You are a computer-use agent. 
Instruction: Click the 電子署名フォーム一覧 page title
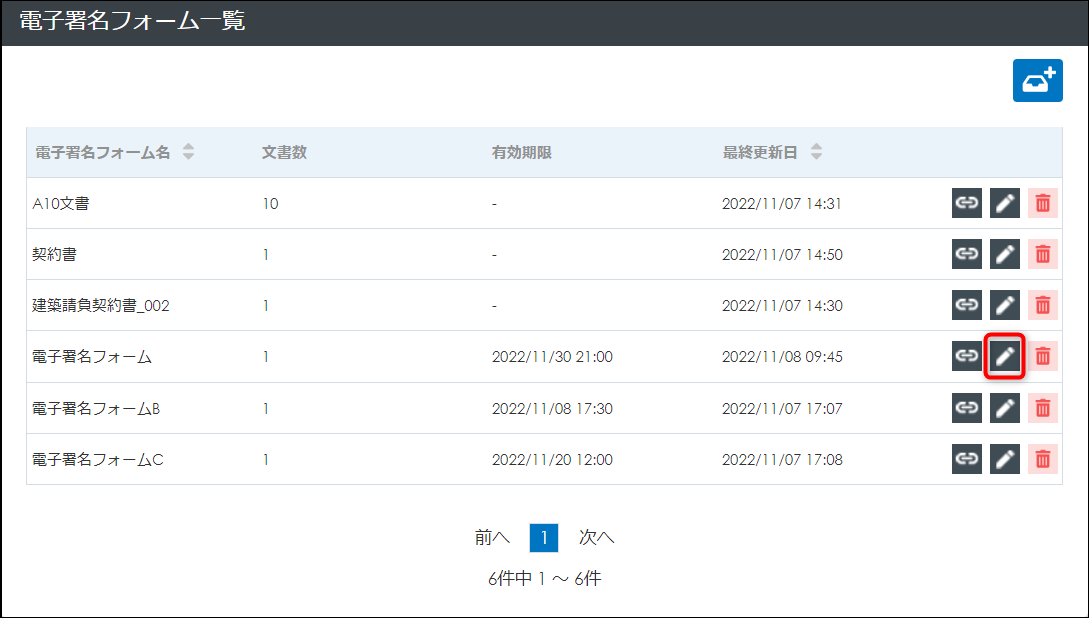pos(132,21)
